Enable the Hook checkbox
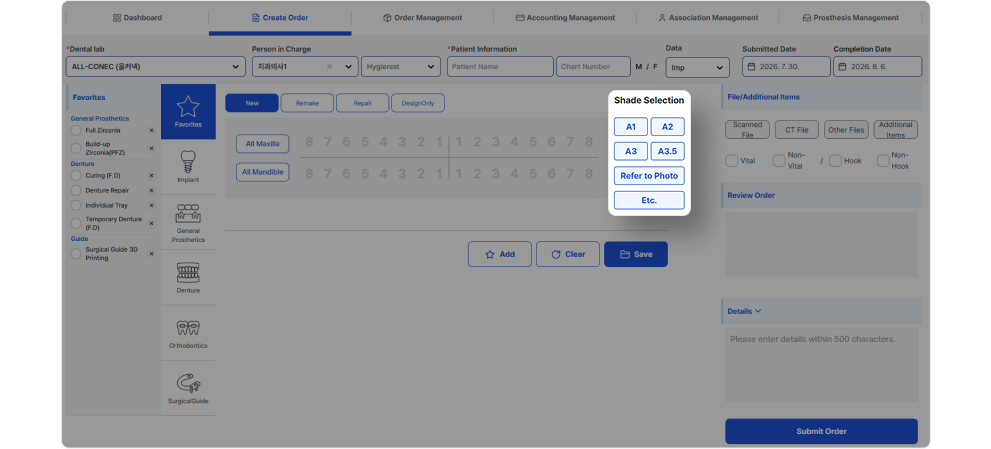 coord(835,161)
